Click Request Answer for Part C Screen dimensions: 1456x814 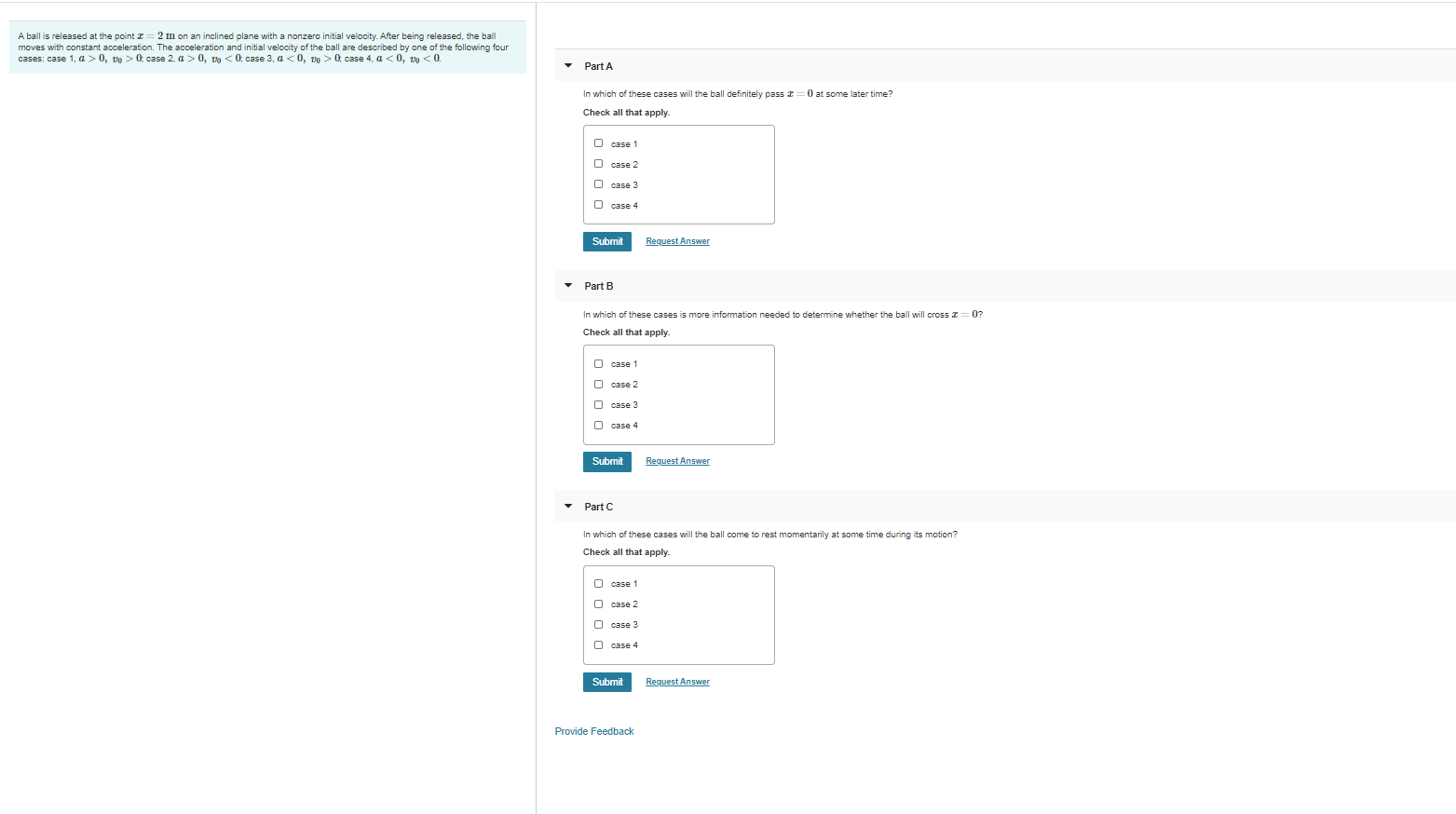(677, 682)
